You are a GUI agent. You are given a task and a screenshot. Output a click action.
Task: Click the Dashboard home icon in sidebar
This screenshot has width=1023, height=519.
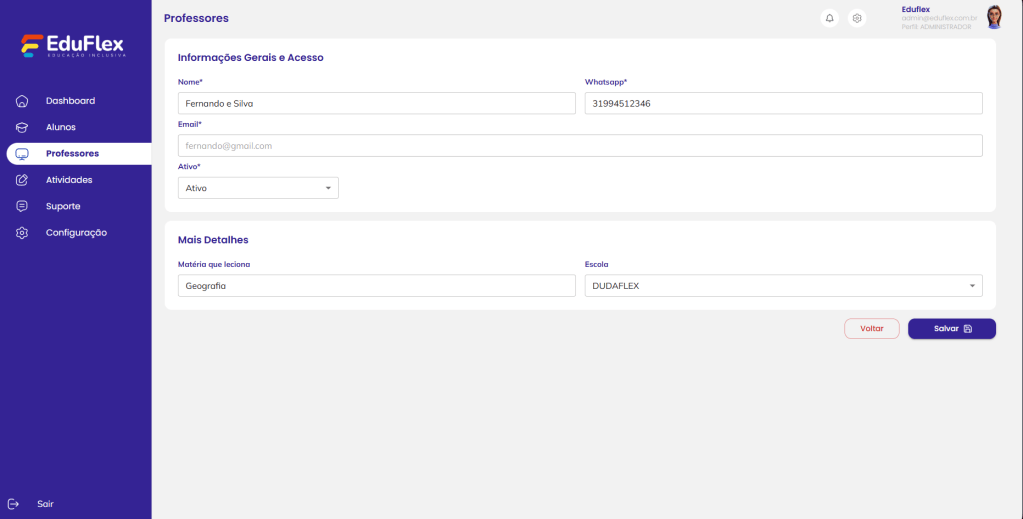pos(22,101)
